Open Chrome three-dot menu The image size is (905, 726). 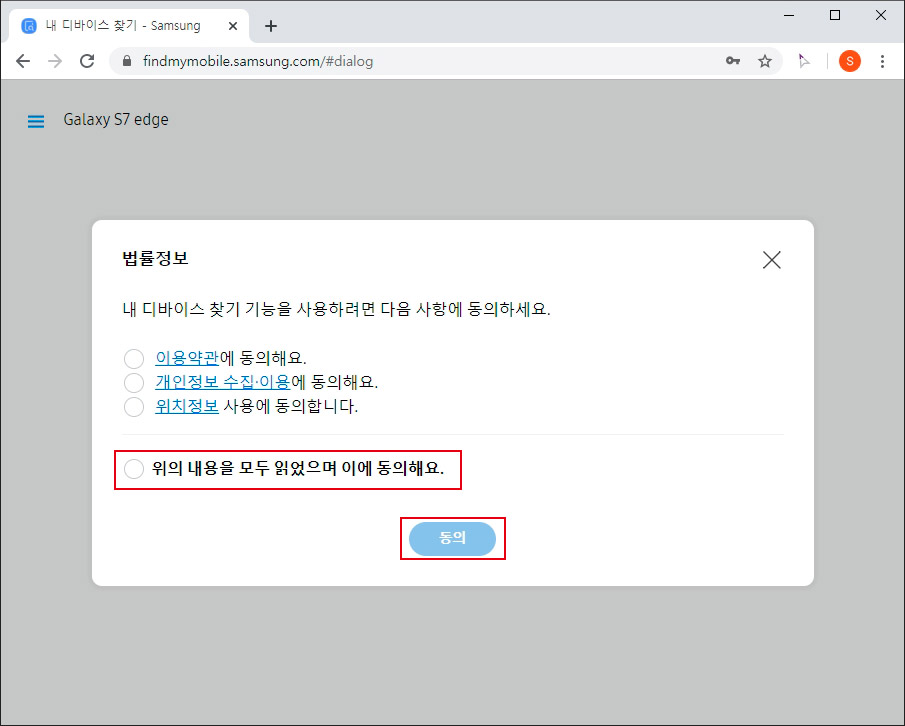[882, 61]
